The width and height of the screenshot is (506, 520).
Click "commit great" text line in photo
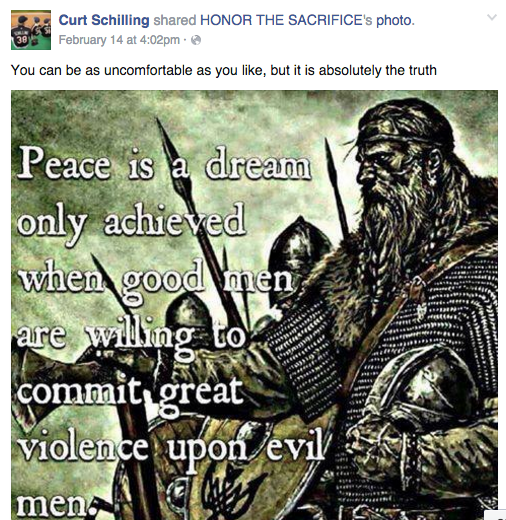tap(130, 394)
